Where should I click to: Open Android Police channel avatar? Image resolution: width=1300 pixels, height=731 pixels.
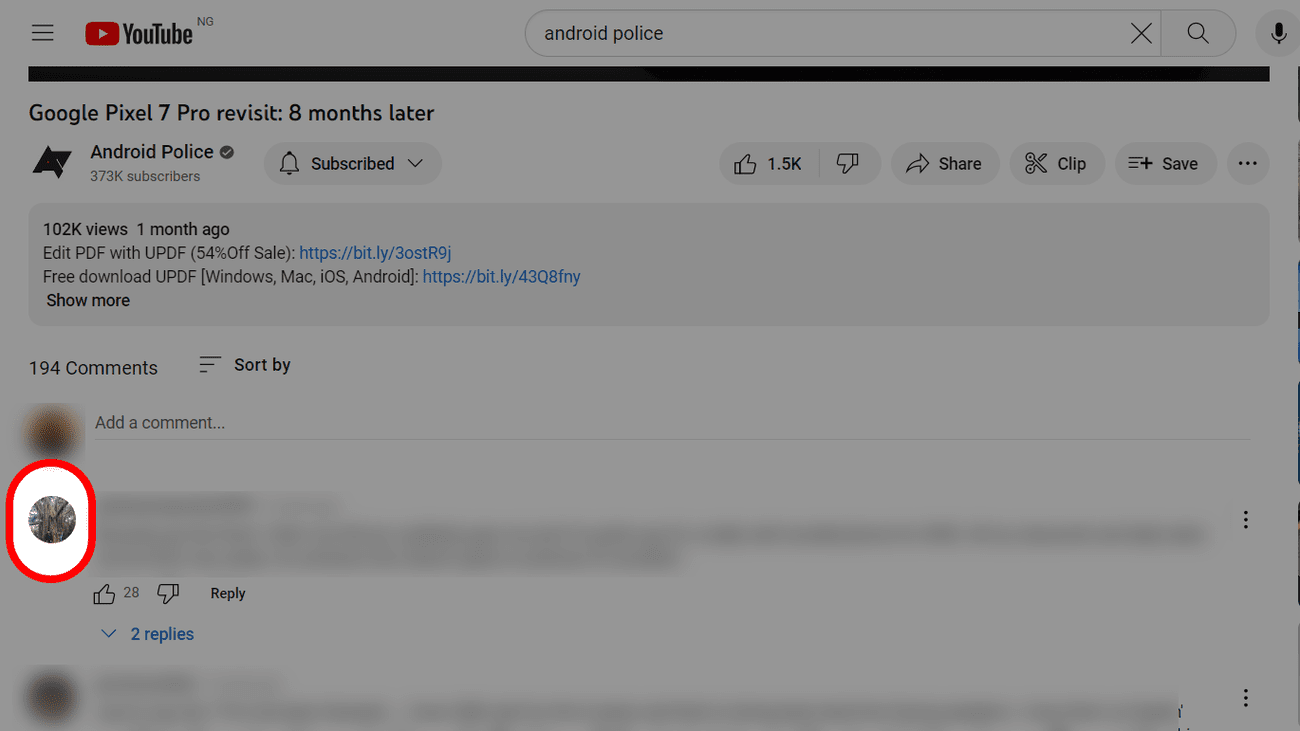click(x=51, y=162)
